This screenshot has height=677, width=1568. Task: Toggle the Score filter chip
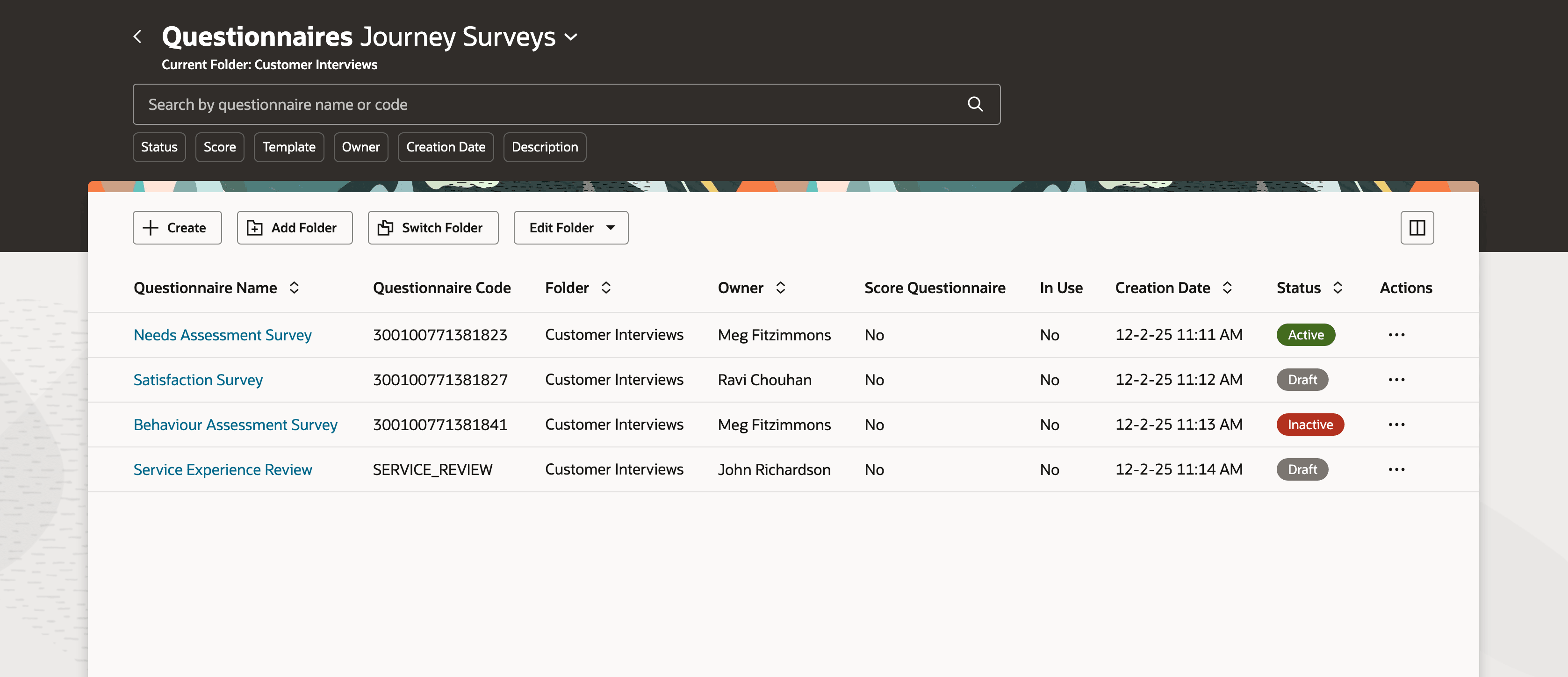[220, 147]
